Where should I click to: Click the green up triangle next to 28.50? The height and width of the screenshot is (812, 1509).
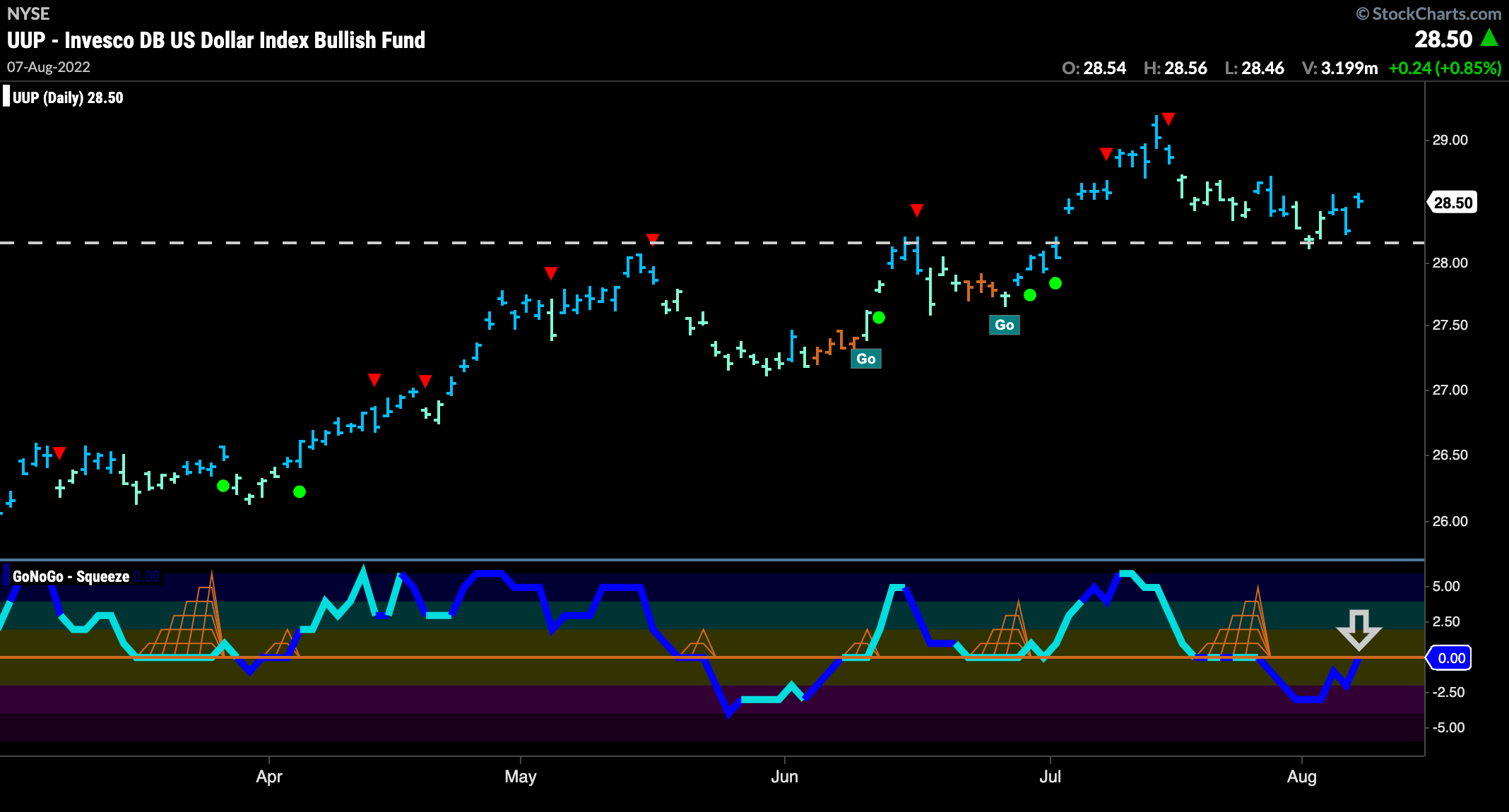coord(1489,38)
